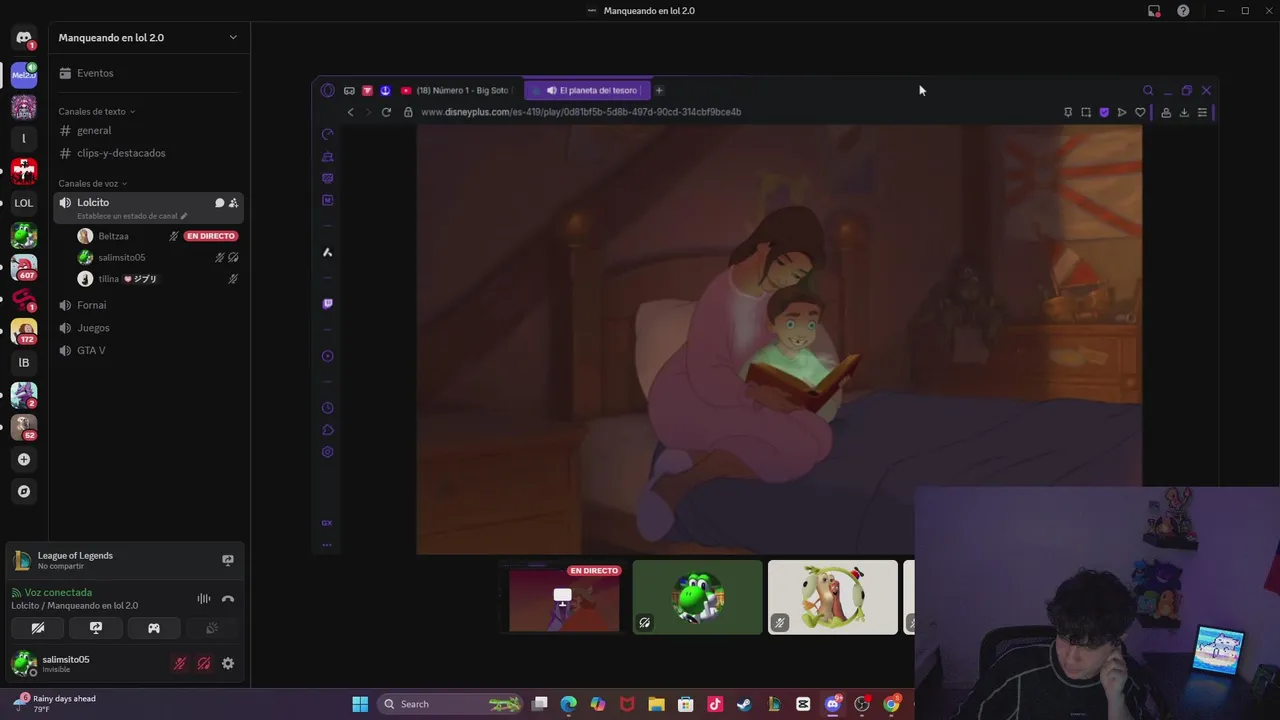1280x720 pixels.
Task: Click the Voz conectada status text
Action: 58,593
